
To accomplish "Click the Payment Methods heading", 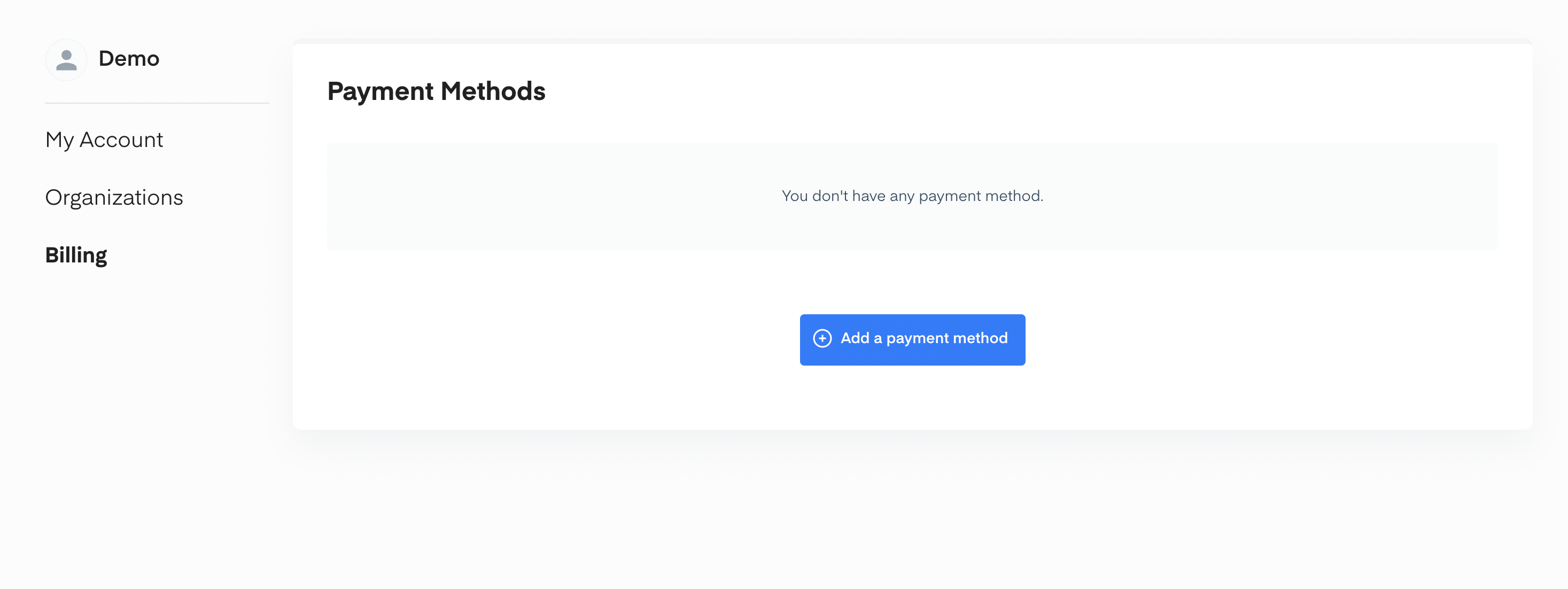I will tap(436, 91).
